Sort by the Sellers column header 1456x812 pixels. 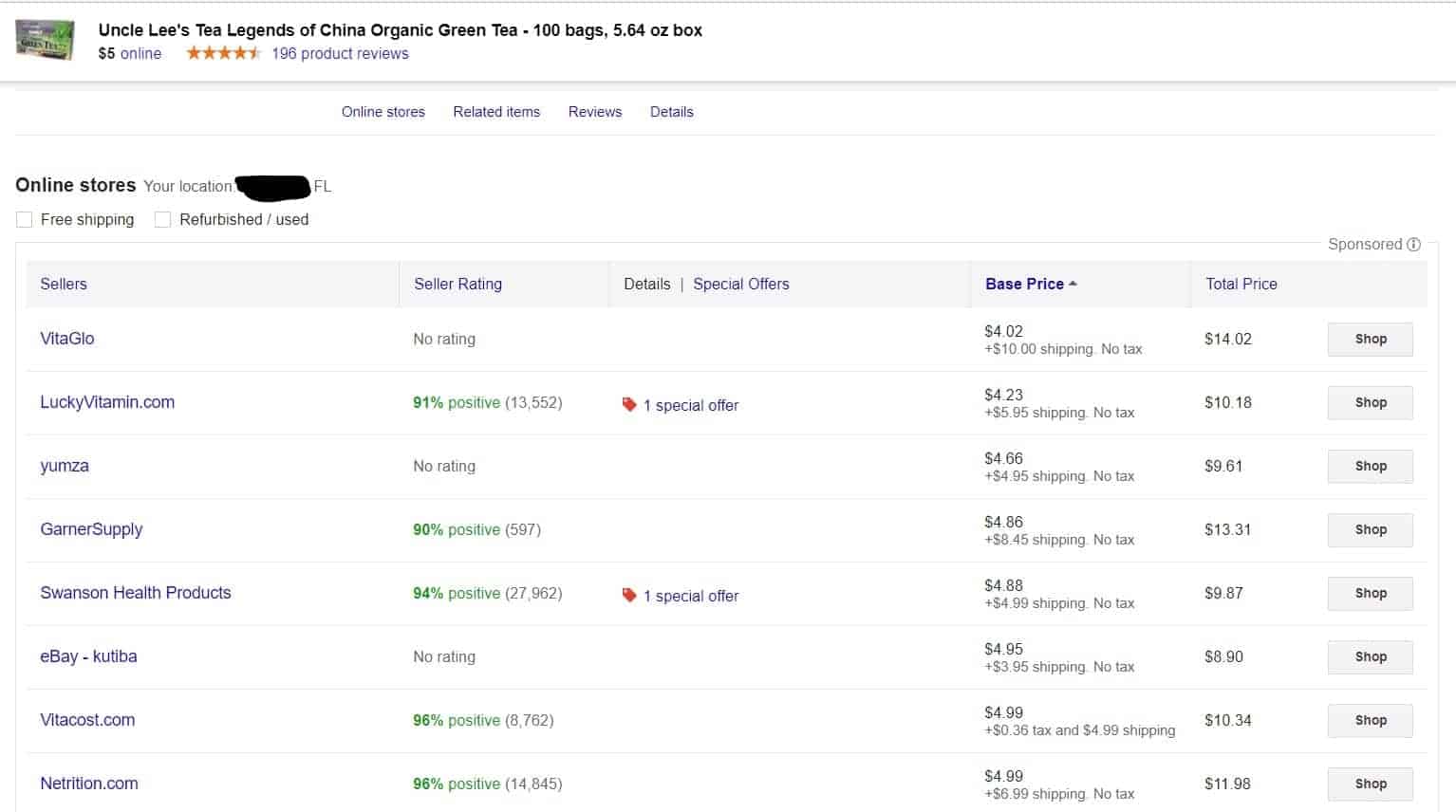click(64, 284)
